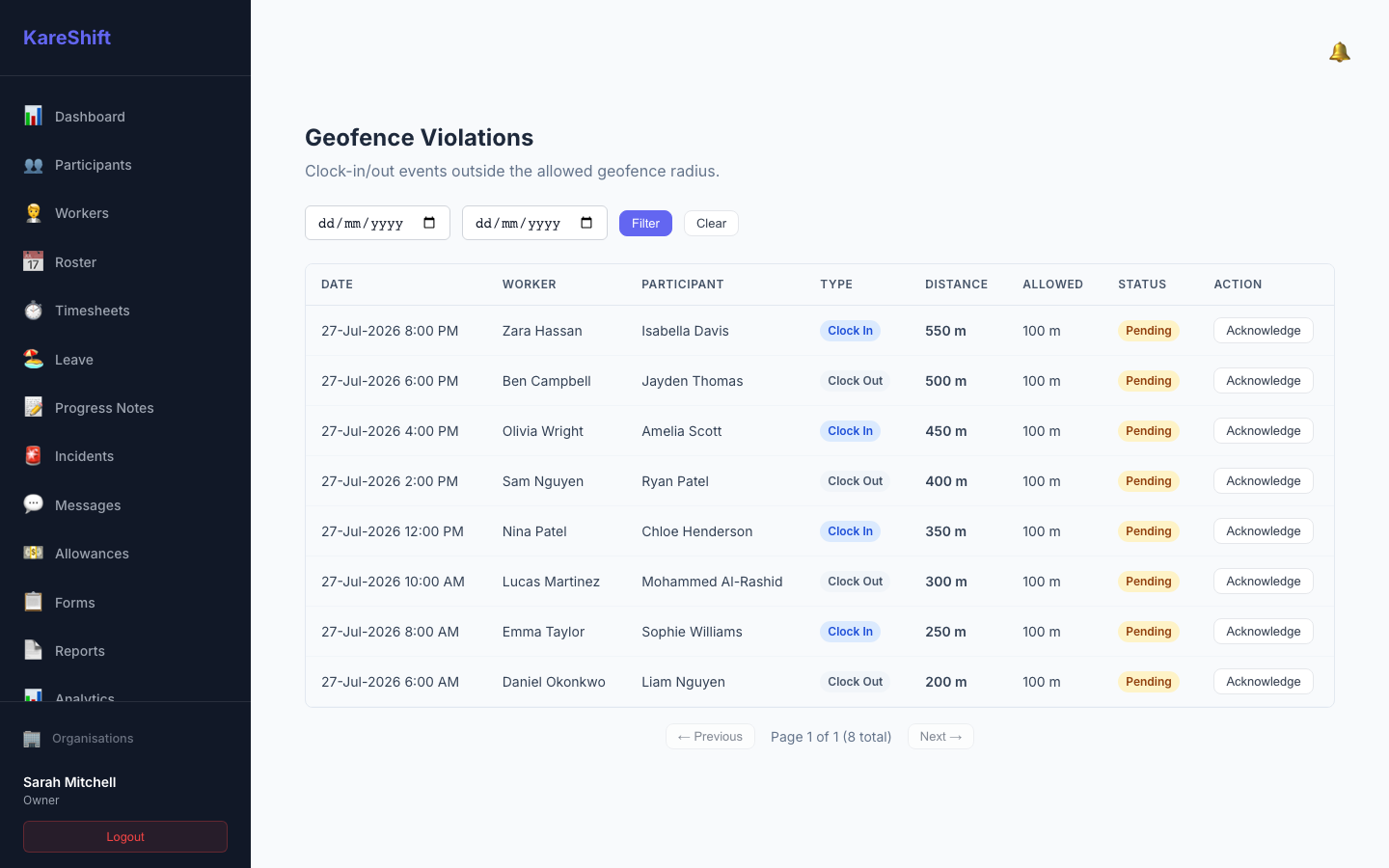Screen dimensions: 1389x868
Task: Open the notifications bell icon
Action: coord(1339,52)
